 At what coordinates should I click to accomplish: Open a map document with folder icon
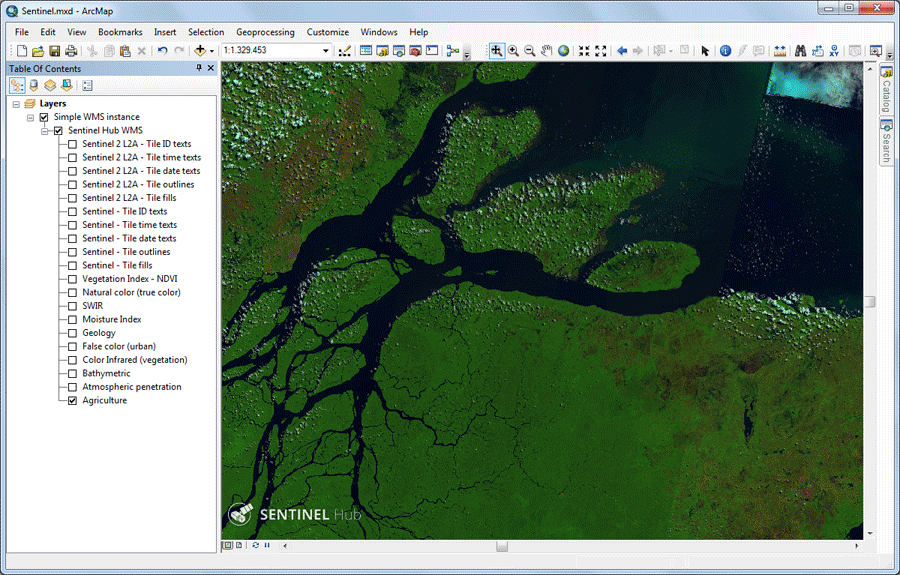pyautogui.click(x=38, y=51)
